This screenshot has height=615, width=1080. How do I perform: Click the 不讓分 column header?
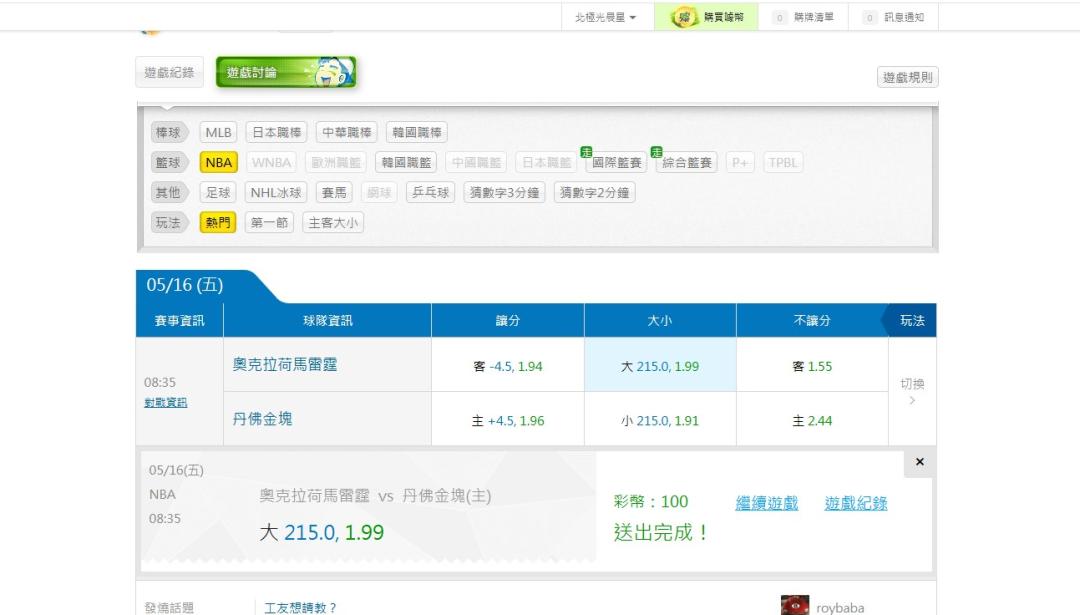pyautogui.click(x=812, y=320)
